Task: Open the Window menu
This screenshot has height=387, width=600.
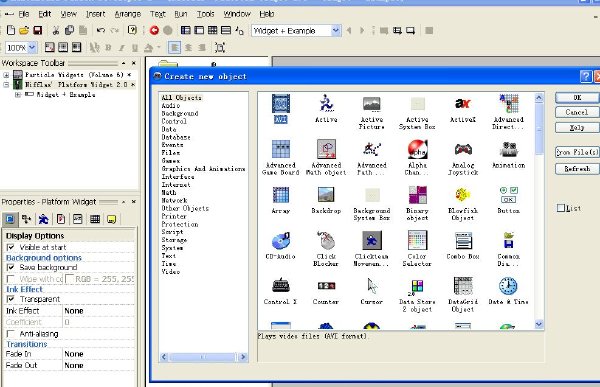Action: (x=237, y=14)
